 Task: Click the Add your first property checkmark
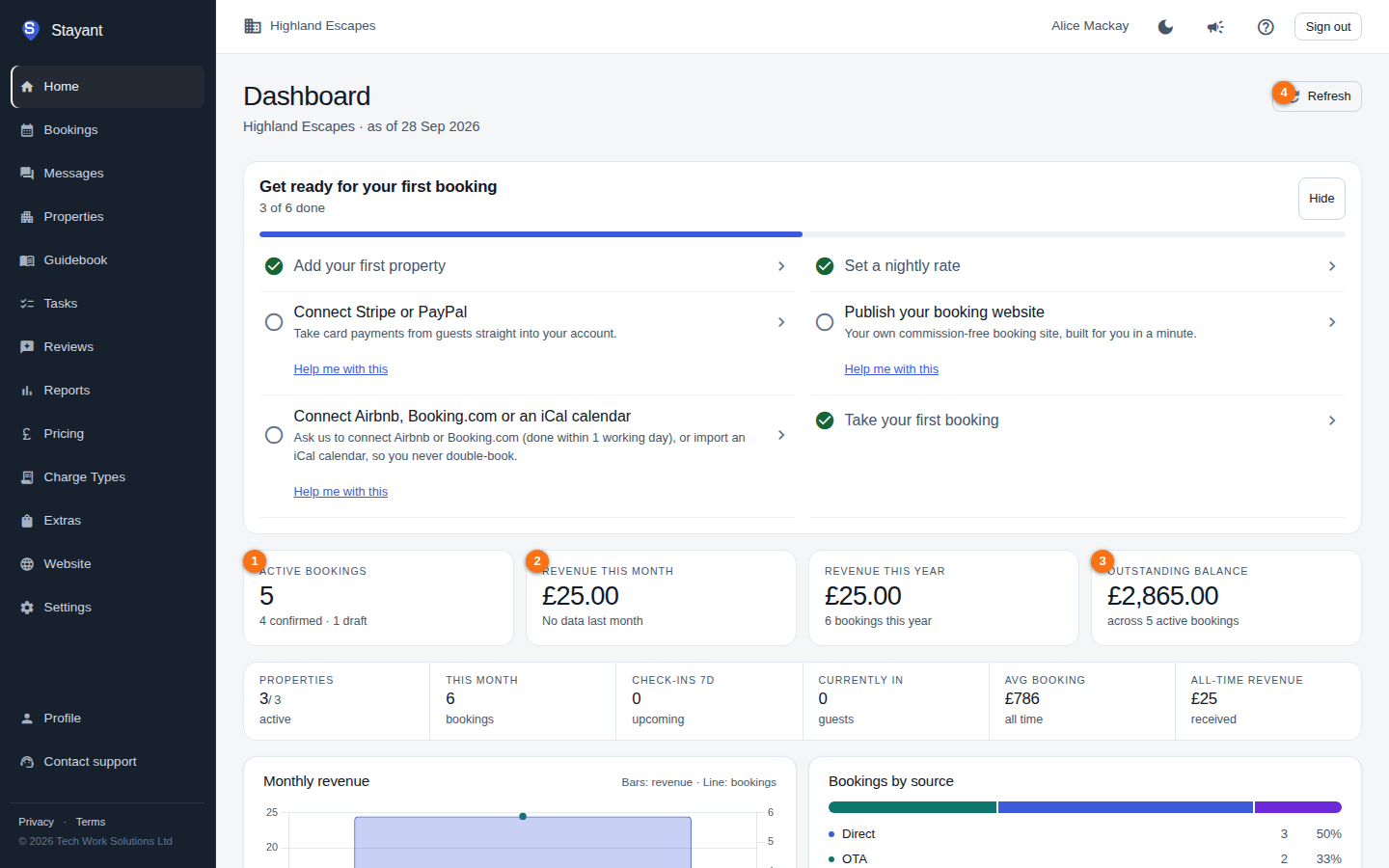point(274,266)
